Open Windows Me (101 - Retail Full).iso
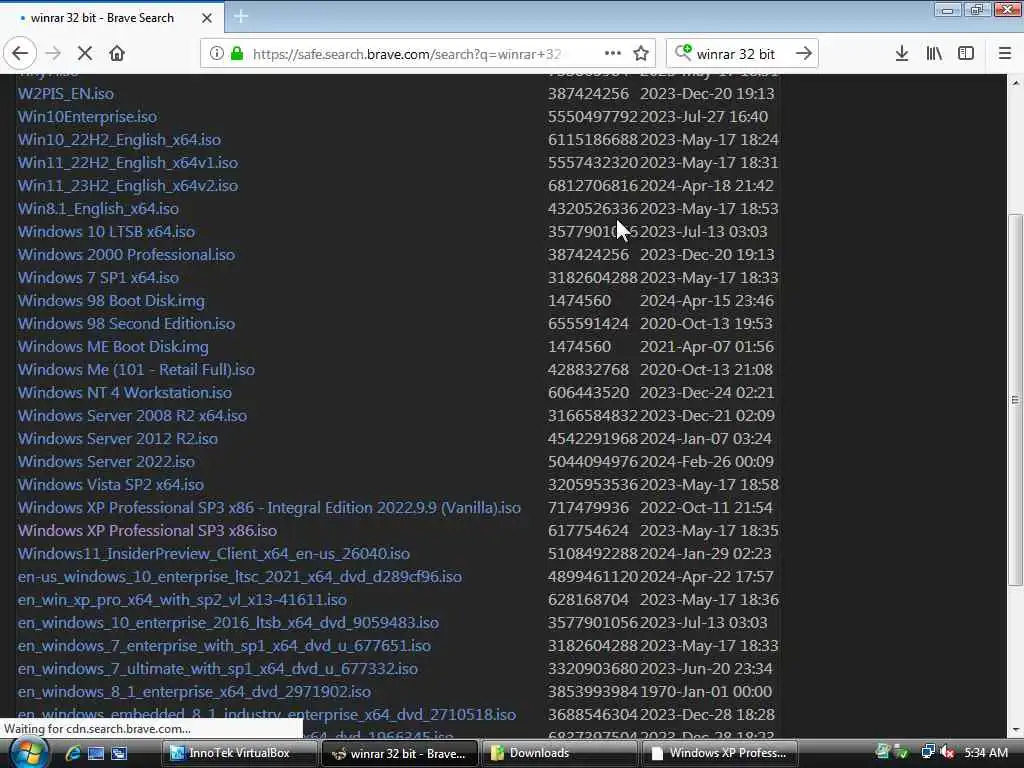The width and height of the screenshot is (1024, 768). point(136,369)
